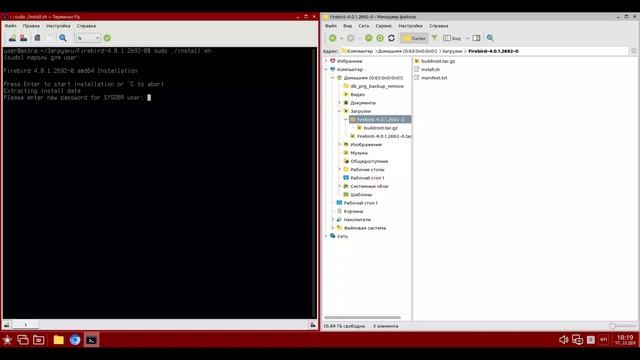Toggle the Папки folders panel button
Screen dimensions: 640x360
point(414,38)
